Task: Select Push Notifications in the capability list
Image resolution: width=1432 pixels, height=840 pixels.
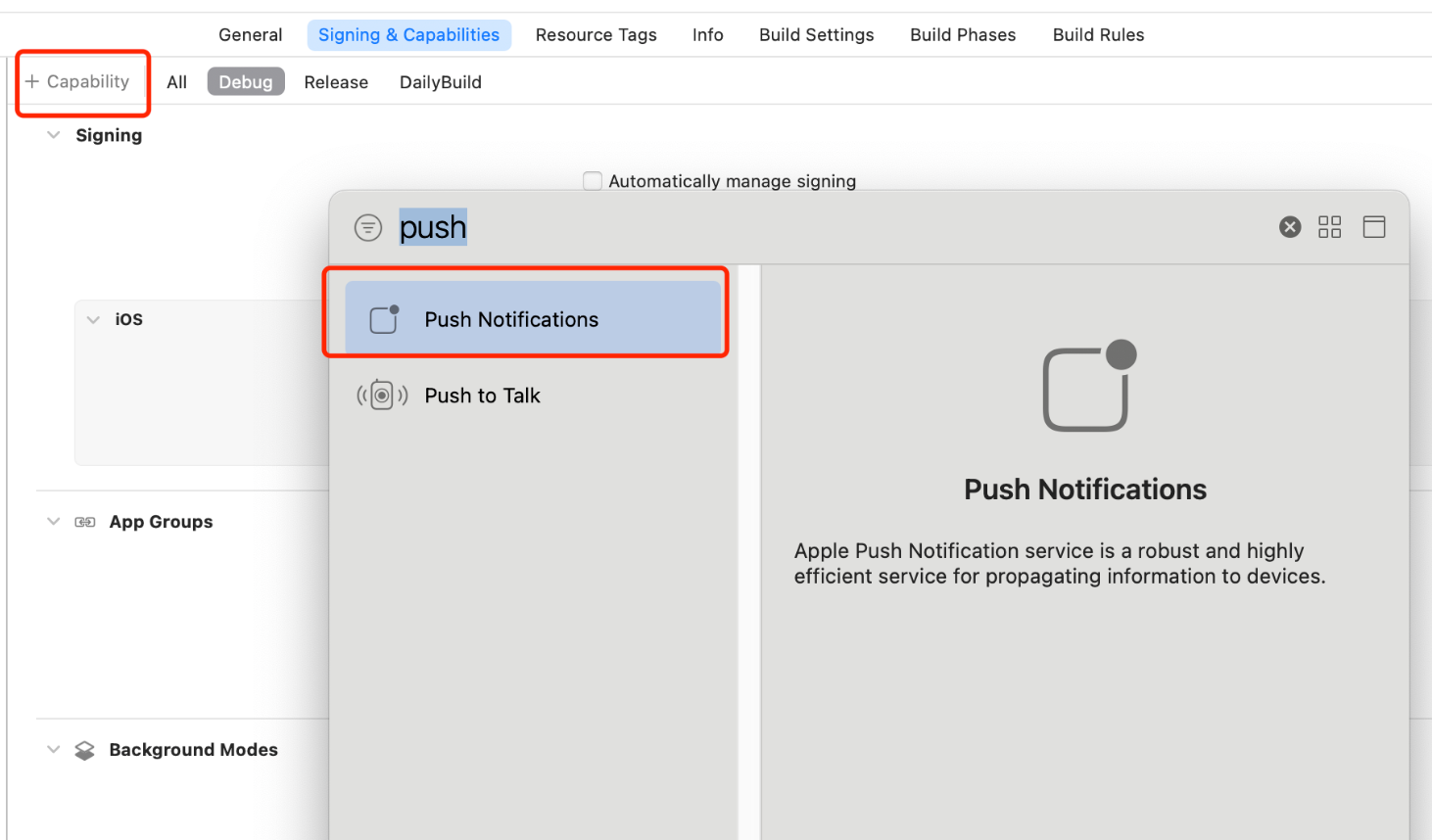Action: tap(533, 318)
